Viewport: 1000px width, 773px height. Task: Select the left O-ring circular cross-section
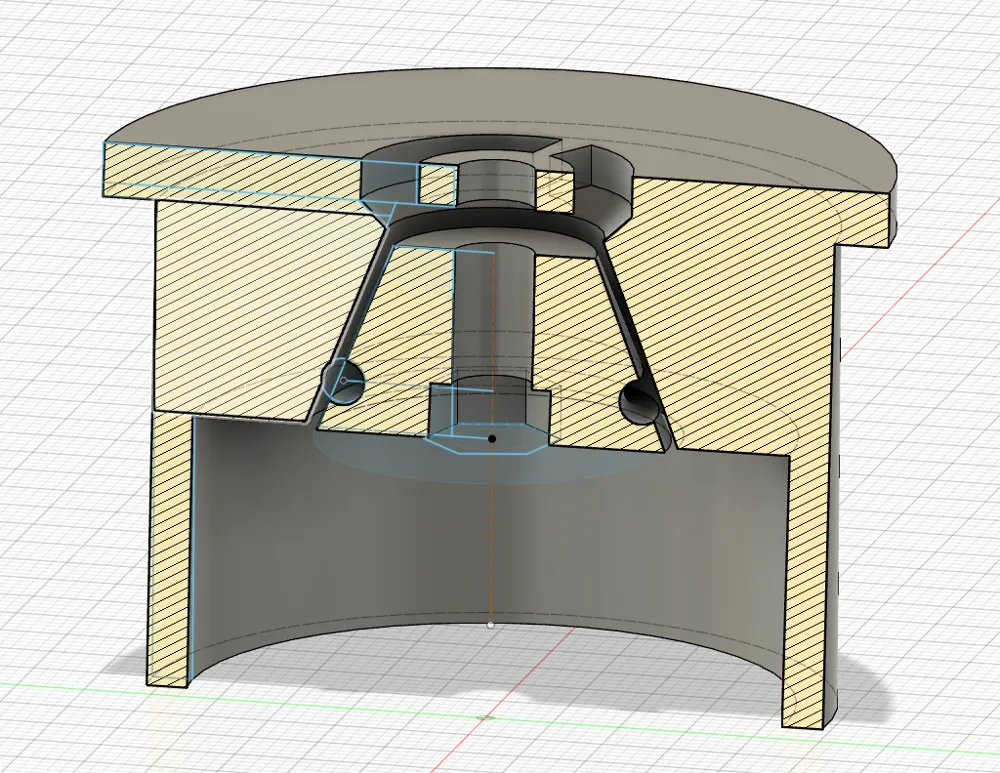click(x=344, y=381)
